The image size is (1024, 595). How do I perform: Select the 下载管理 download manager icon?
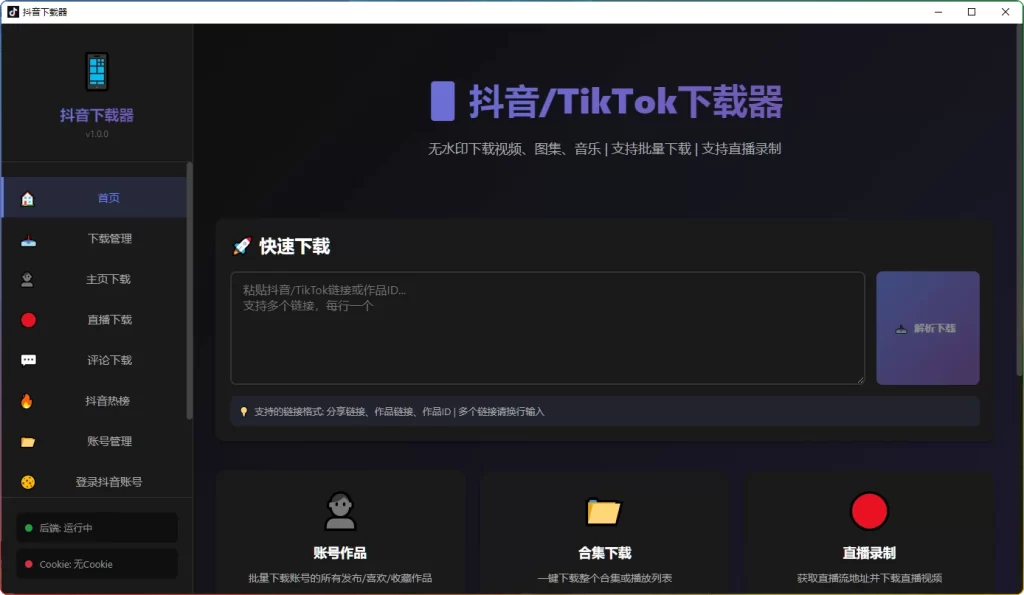pos(28,238)
